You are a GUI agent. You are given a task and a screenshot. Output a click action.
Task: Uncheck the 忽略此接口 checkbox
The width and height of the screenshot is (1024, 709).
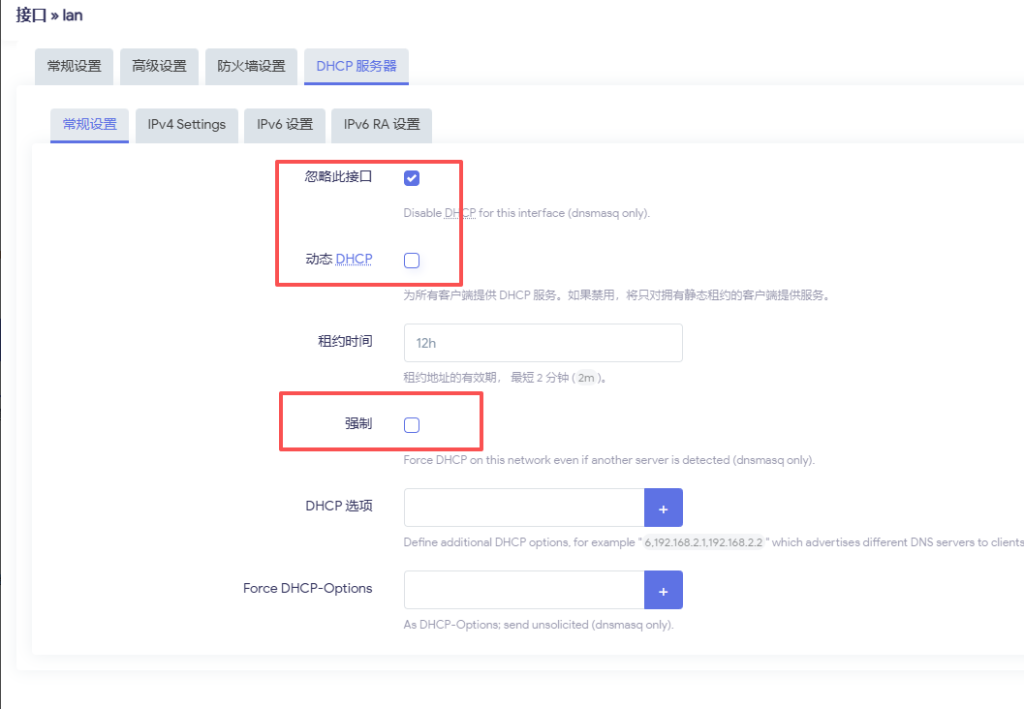click(411, 178)
